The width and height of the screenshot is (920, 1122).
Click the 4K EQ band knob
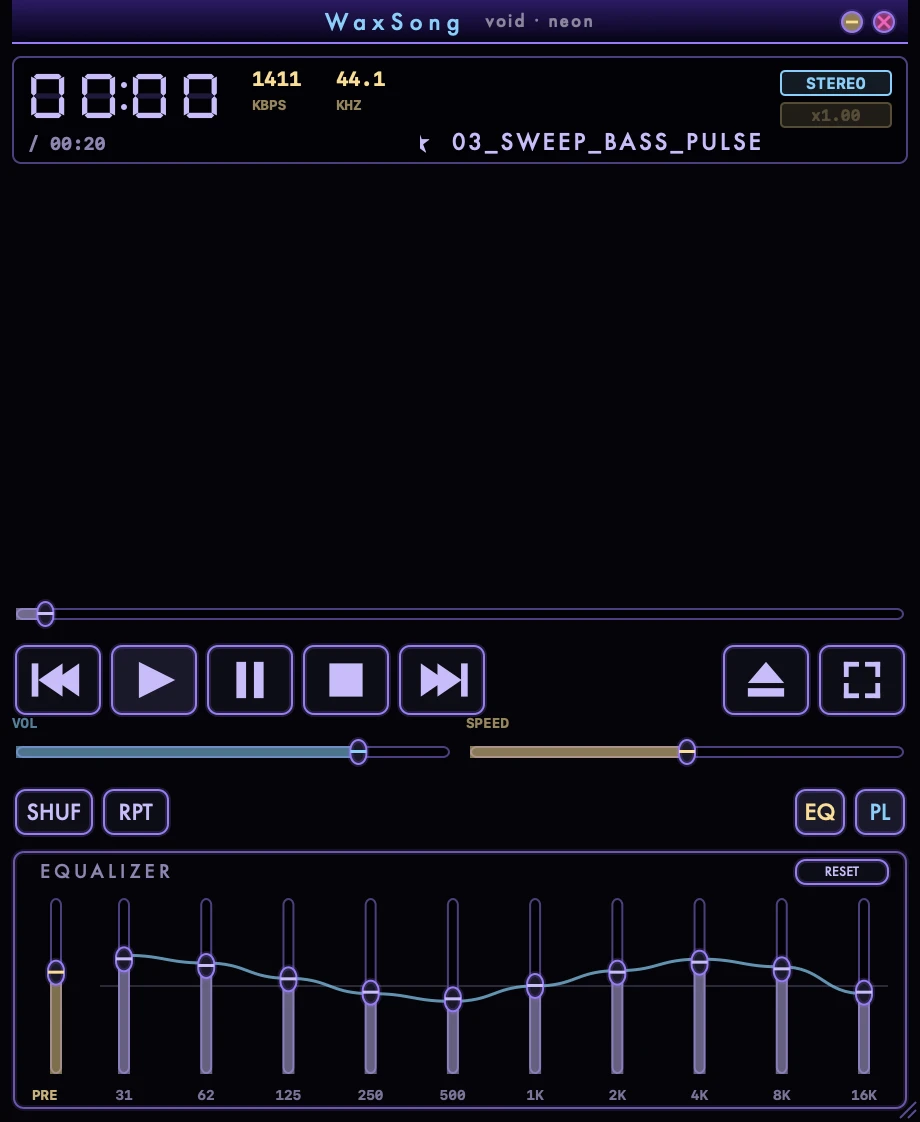pos(700,962)
